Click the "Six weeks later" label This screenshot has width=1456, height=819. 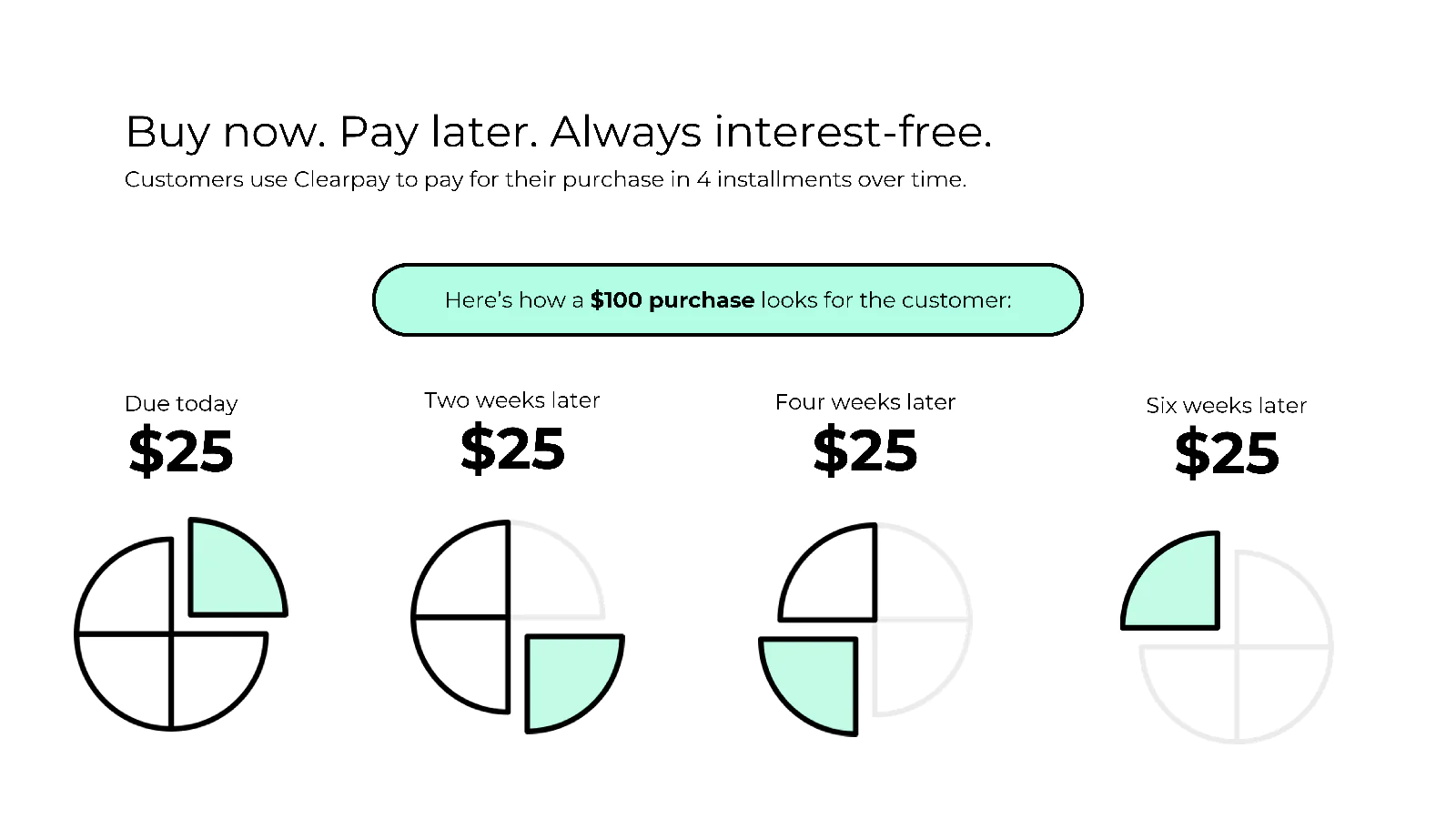[1226, 406]
